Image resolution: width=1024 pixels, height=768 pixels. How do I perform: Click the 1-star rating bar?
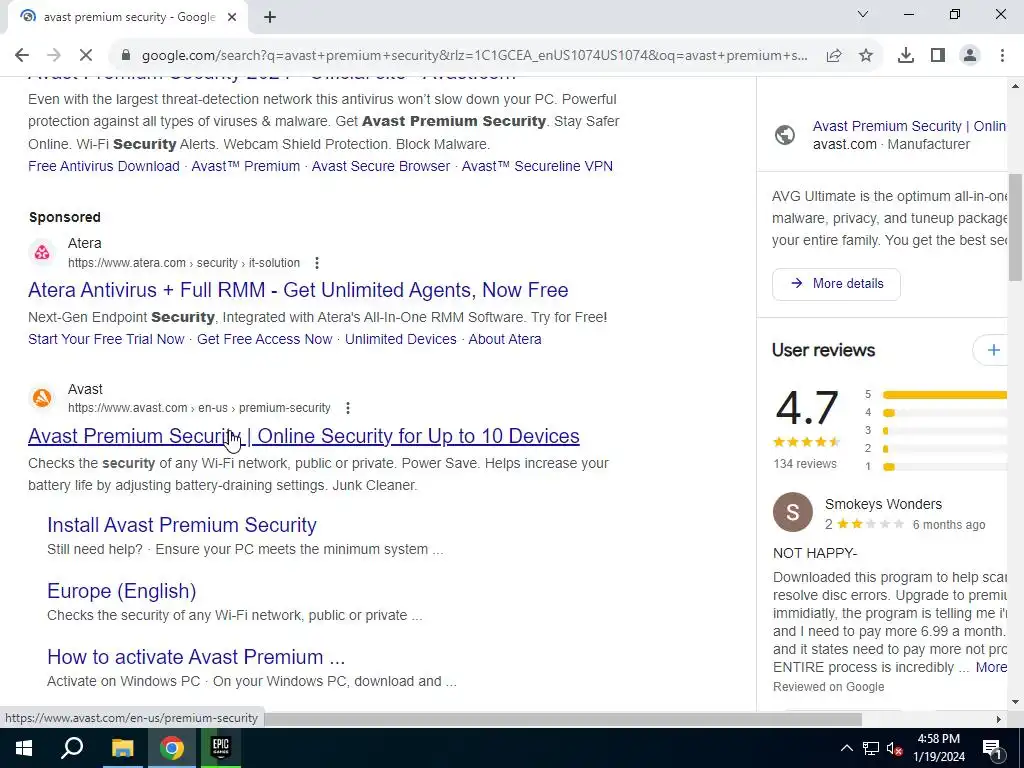pos(944,467)
